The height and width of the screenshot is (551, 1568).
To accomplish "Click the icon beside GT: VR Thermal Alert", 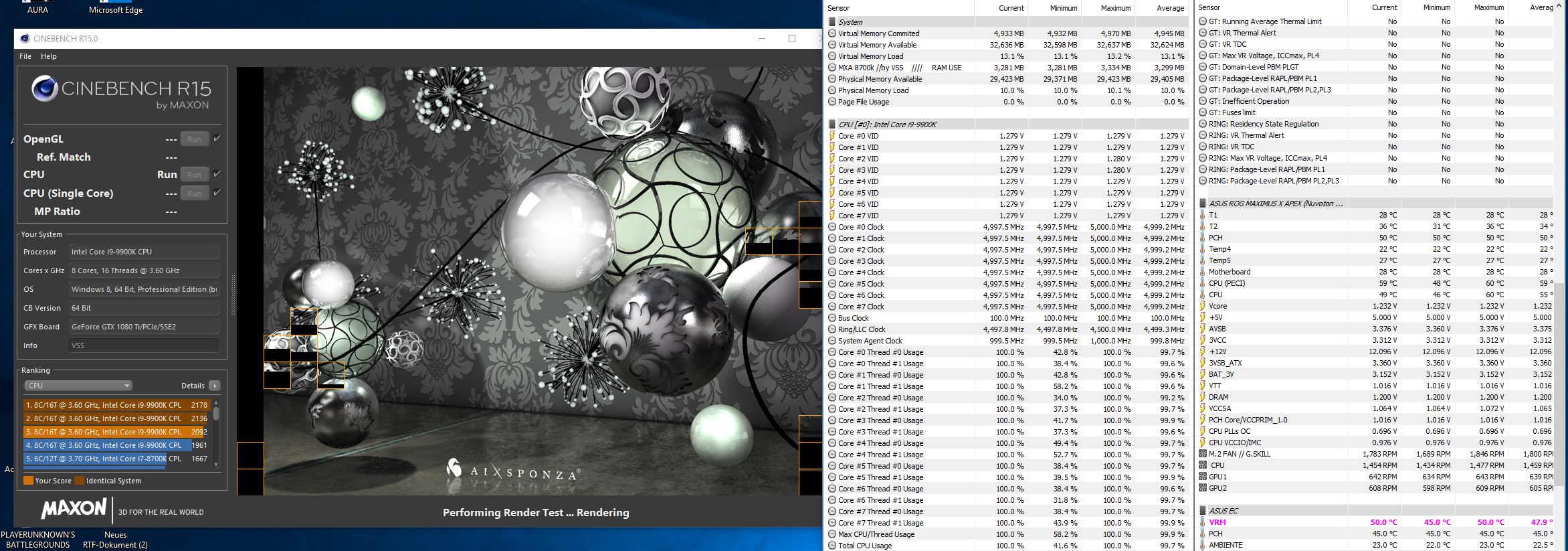I will [1203, 33].
